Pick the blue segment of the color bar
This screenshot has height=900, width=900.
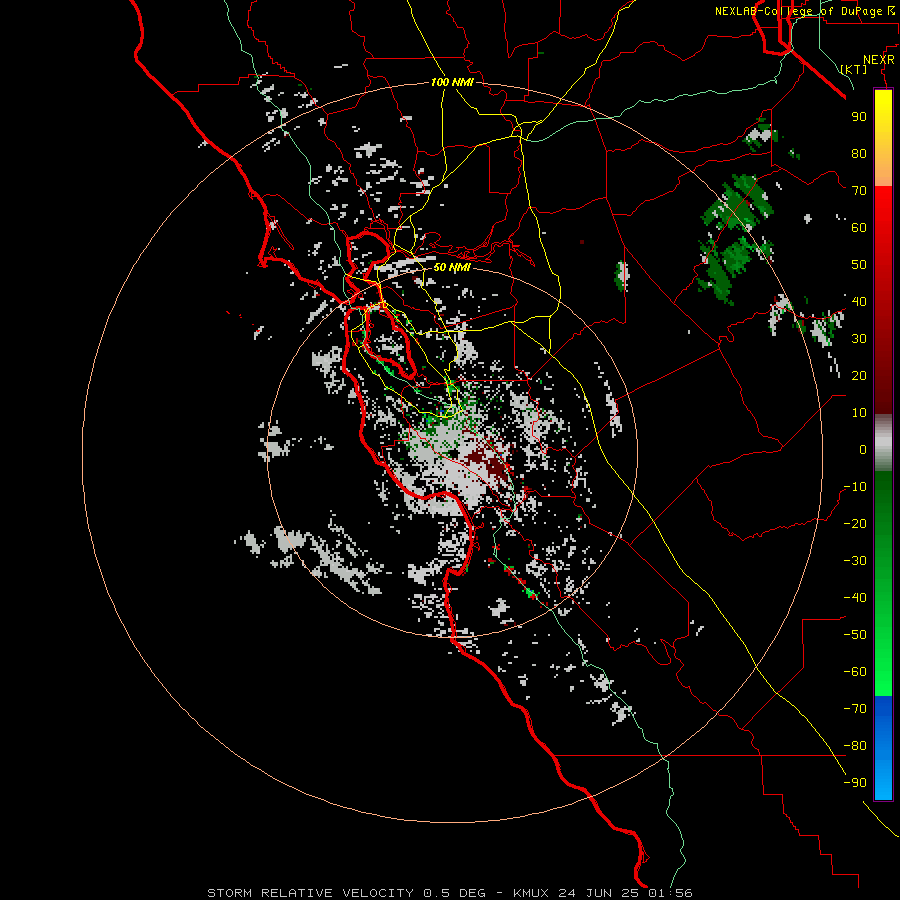883,747
